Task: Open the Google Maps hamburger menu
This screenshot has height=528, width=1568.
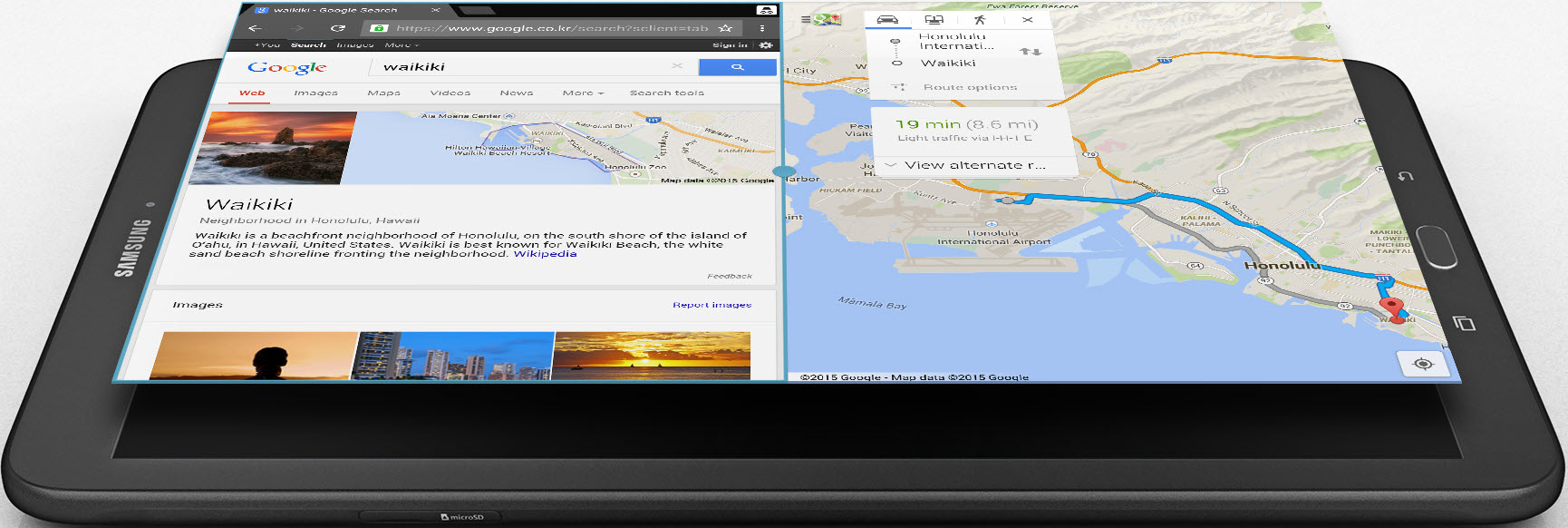Action: pyautogui.click(x=806, y=19)
